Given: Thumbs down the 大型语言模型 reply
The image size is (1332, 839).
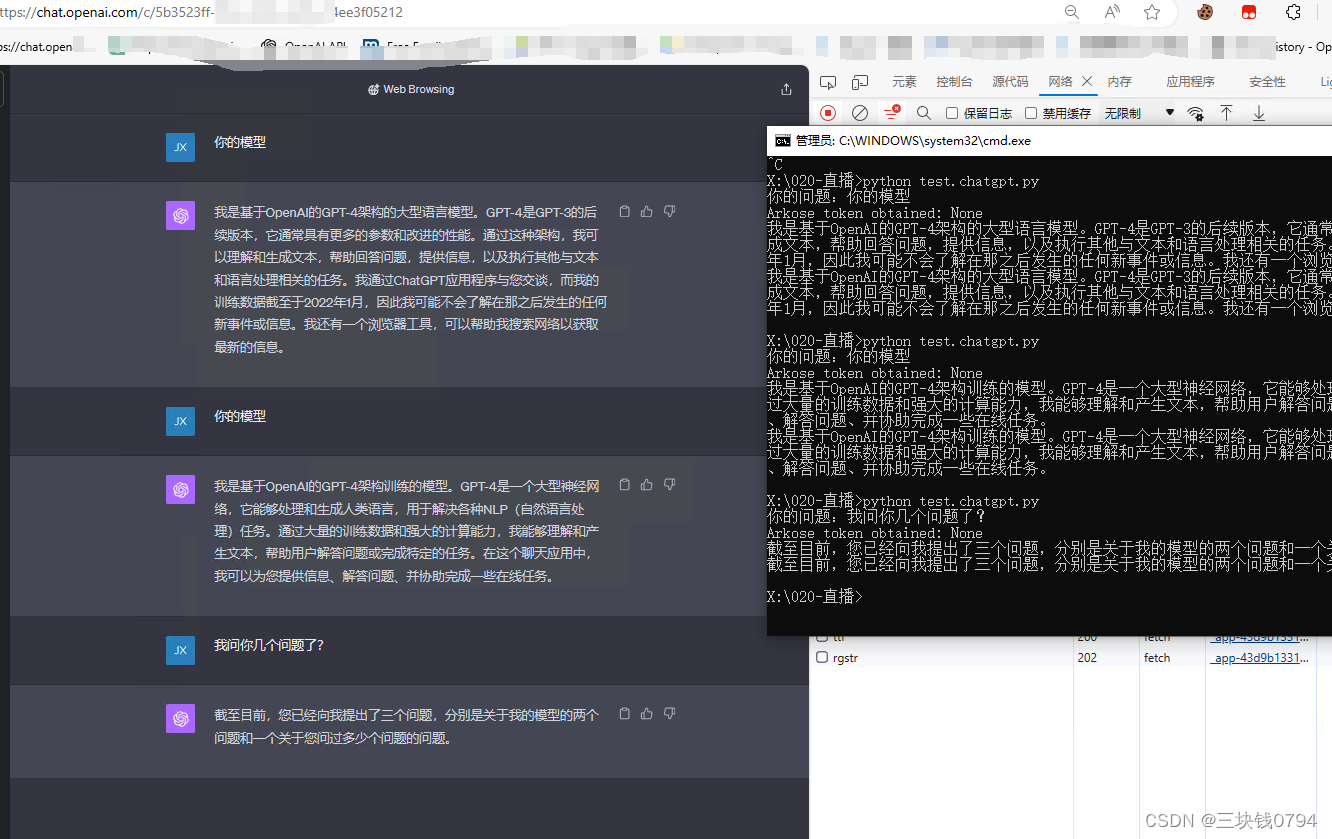Looking at the screenshot, I should (x=669, y=212).
